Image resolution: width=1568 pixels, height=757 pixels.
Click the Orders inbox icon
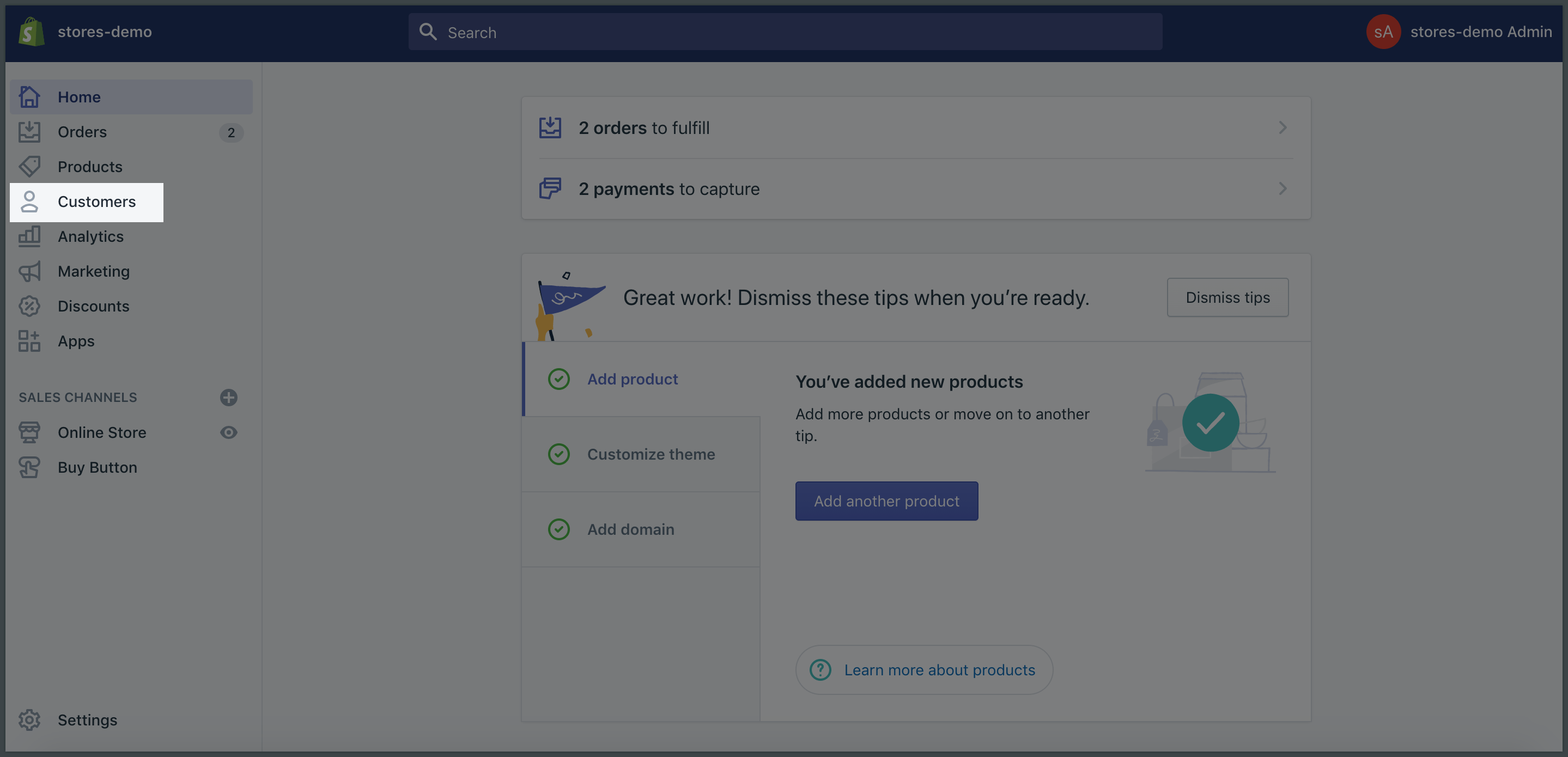[29, 131]
